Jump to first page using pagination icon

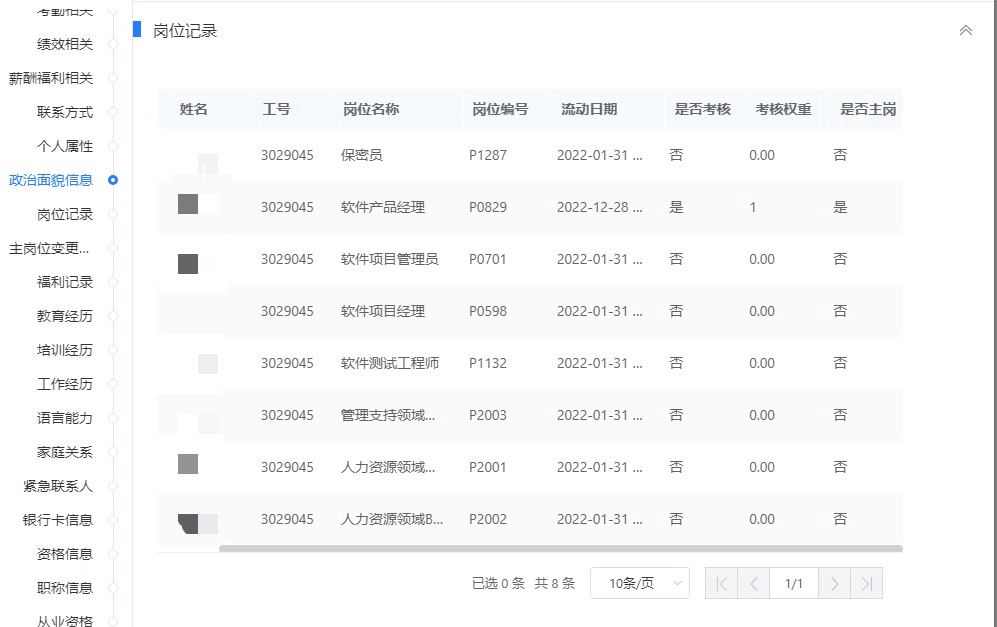[721, 583]
